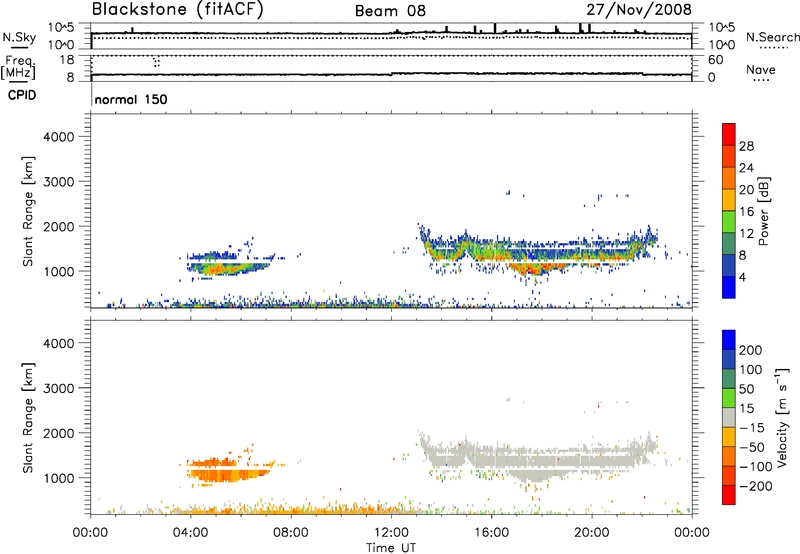Select the "N.Sky" legend label
This screenshot has height=554, width=800.
pos(19,37)
